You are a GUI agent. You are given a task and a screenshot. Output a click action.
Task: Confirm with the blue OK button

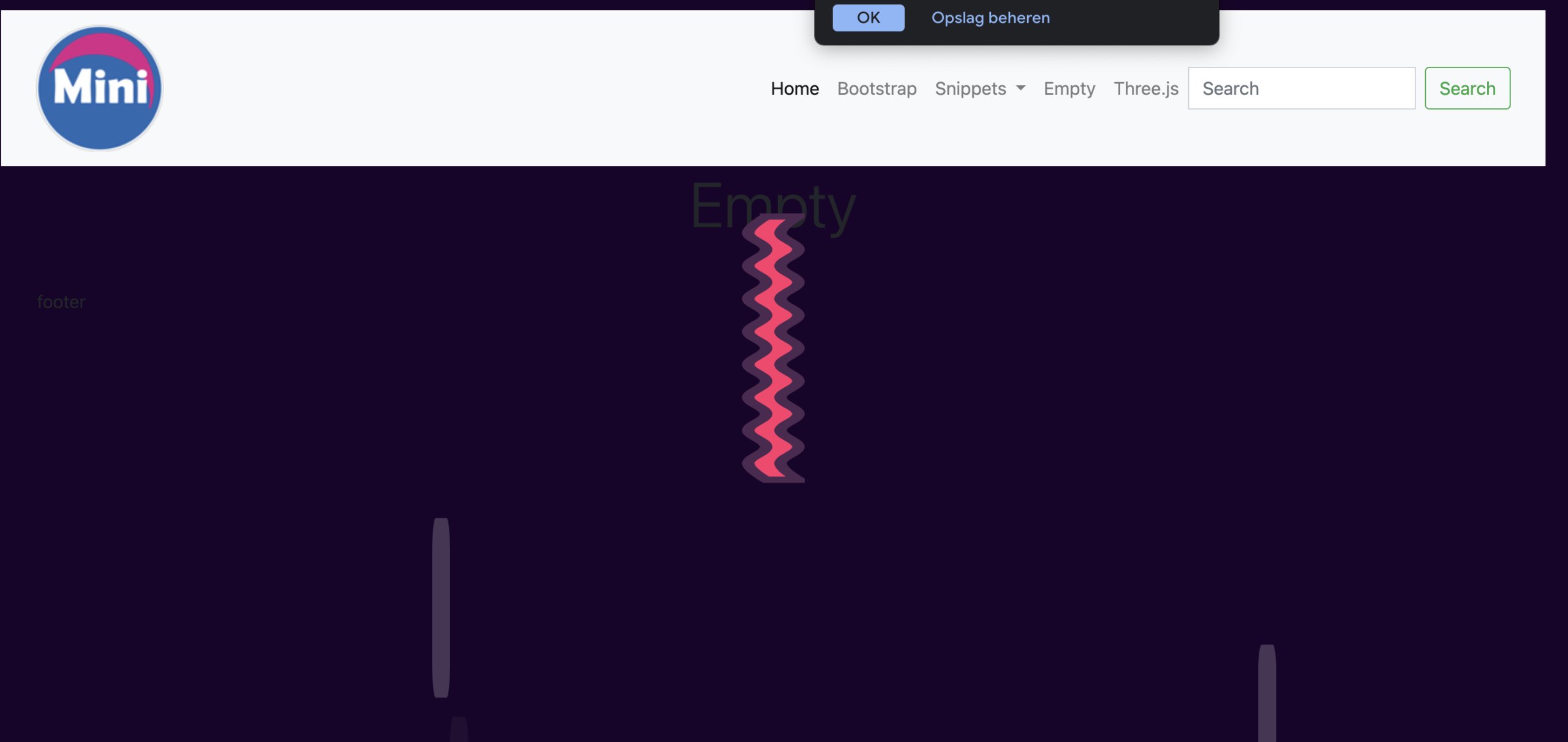[x=868, y=18]
